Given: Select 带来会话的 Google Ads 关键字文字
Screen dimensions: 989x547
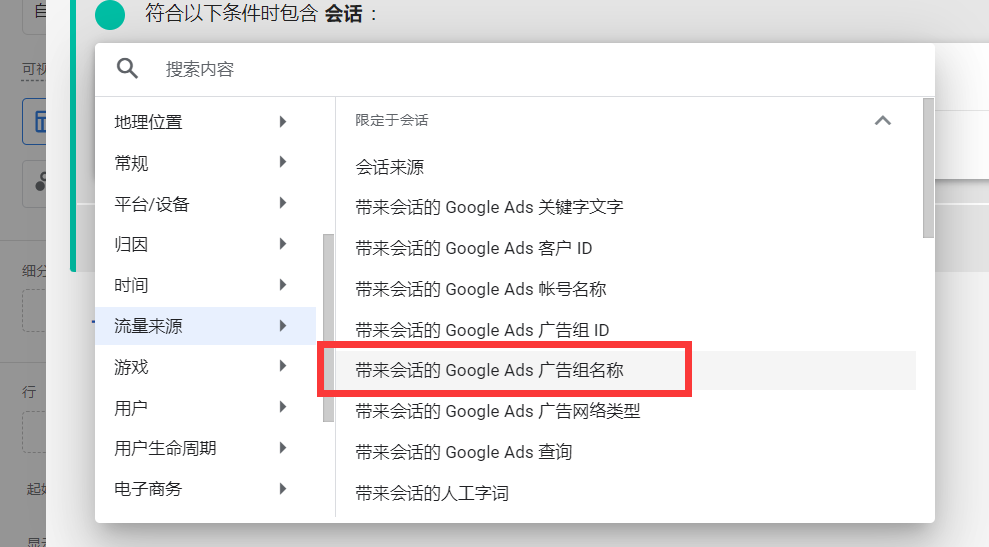Looking at the screenshot, I should (626, 207).
